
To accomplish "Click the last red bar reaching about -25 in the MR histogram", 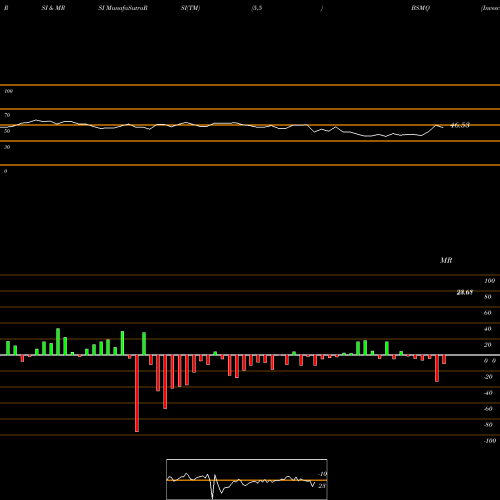I will tap(437, 368).
